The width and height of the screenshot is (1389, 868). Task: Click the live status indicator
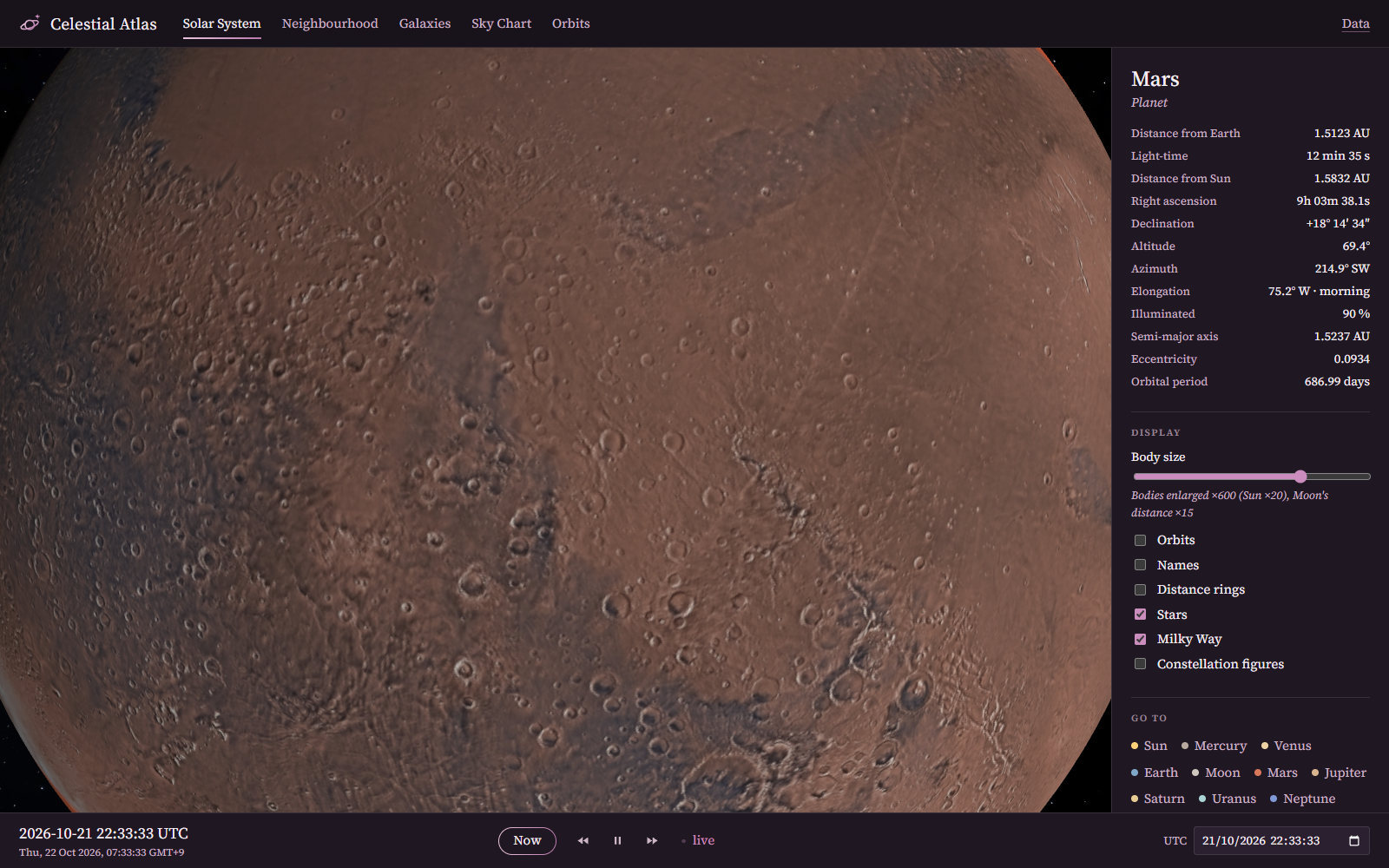pos(698,840)
